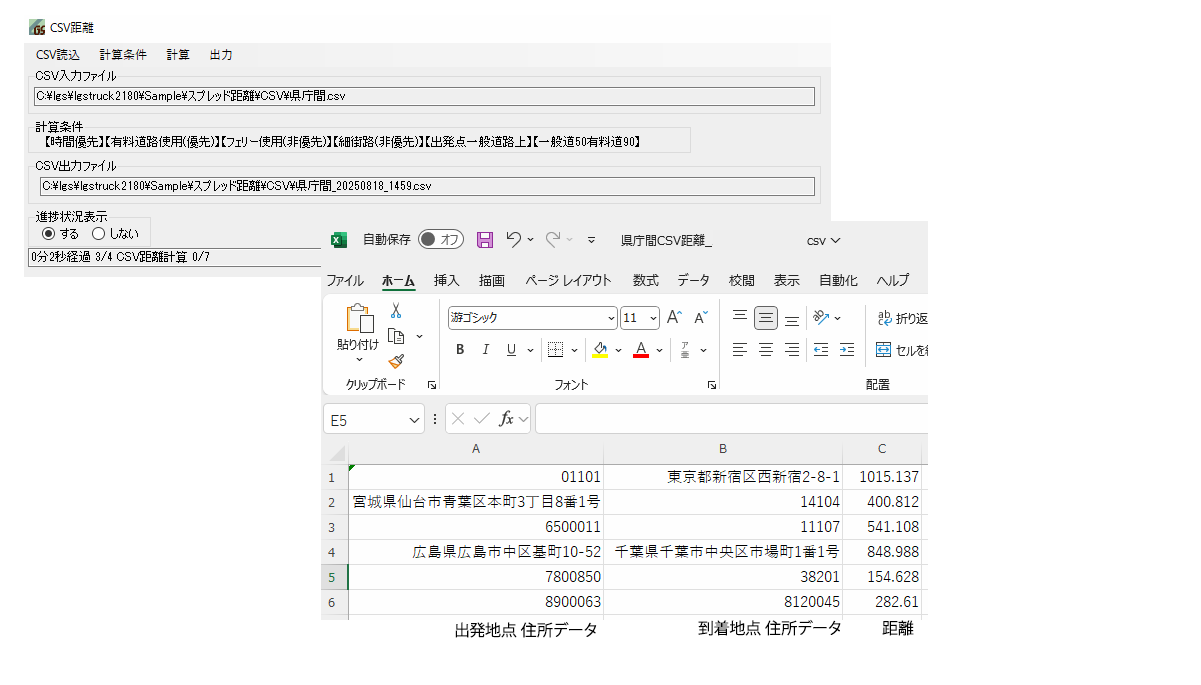Select the しない radio button
Viewport: 1201px width, 685px height.
click(x=98, y=234)
